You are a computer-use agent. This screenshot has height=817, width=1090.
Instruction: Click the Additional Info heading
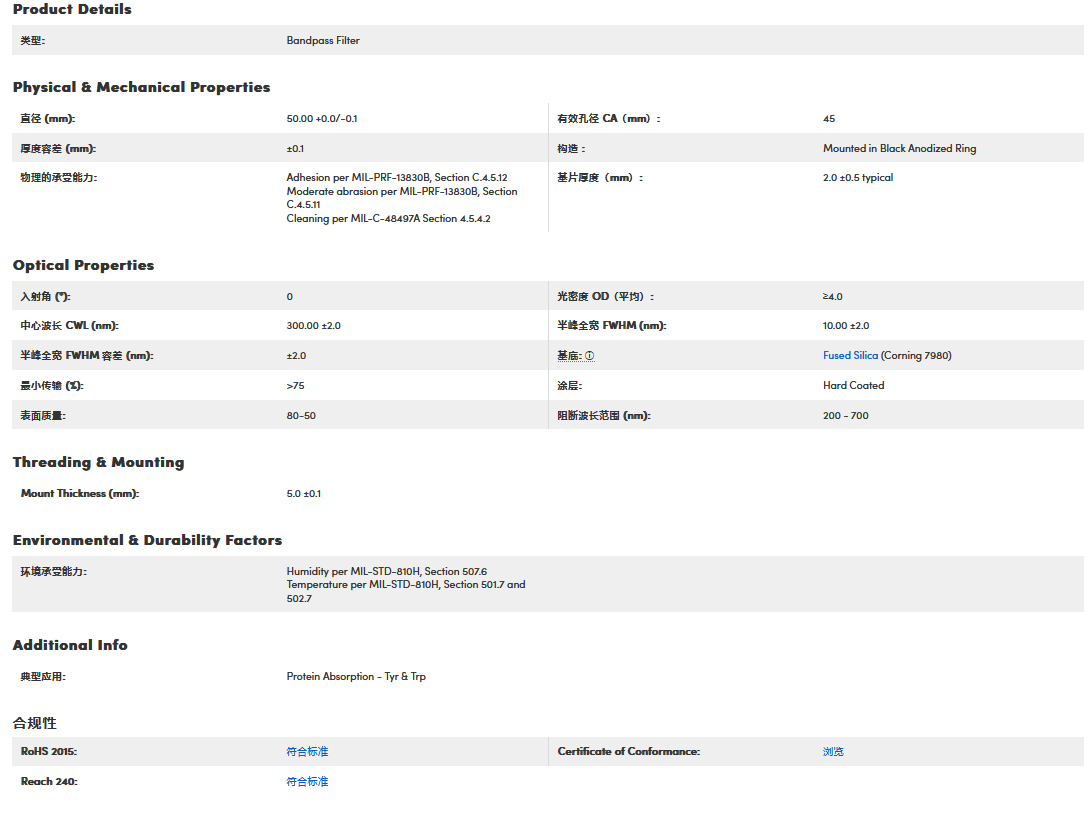(x=70, y=646)
